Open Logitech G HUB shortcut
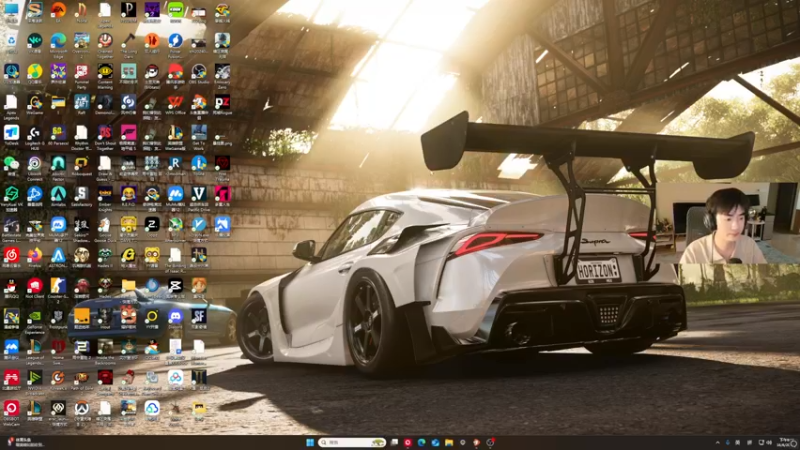The height and width of the screenshot is (450, 800). [35, 133]
